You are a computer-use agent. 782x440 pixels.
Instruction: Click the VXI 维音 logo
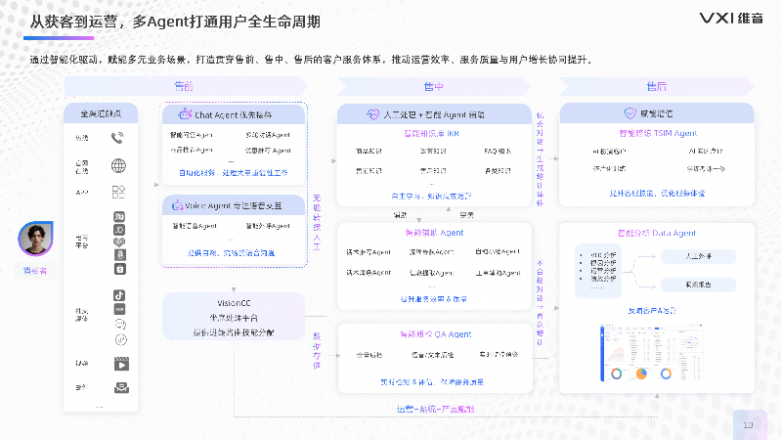731,18
